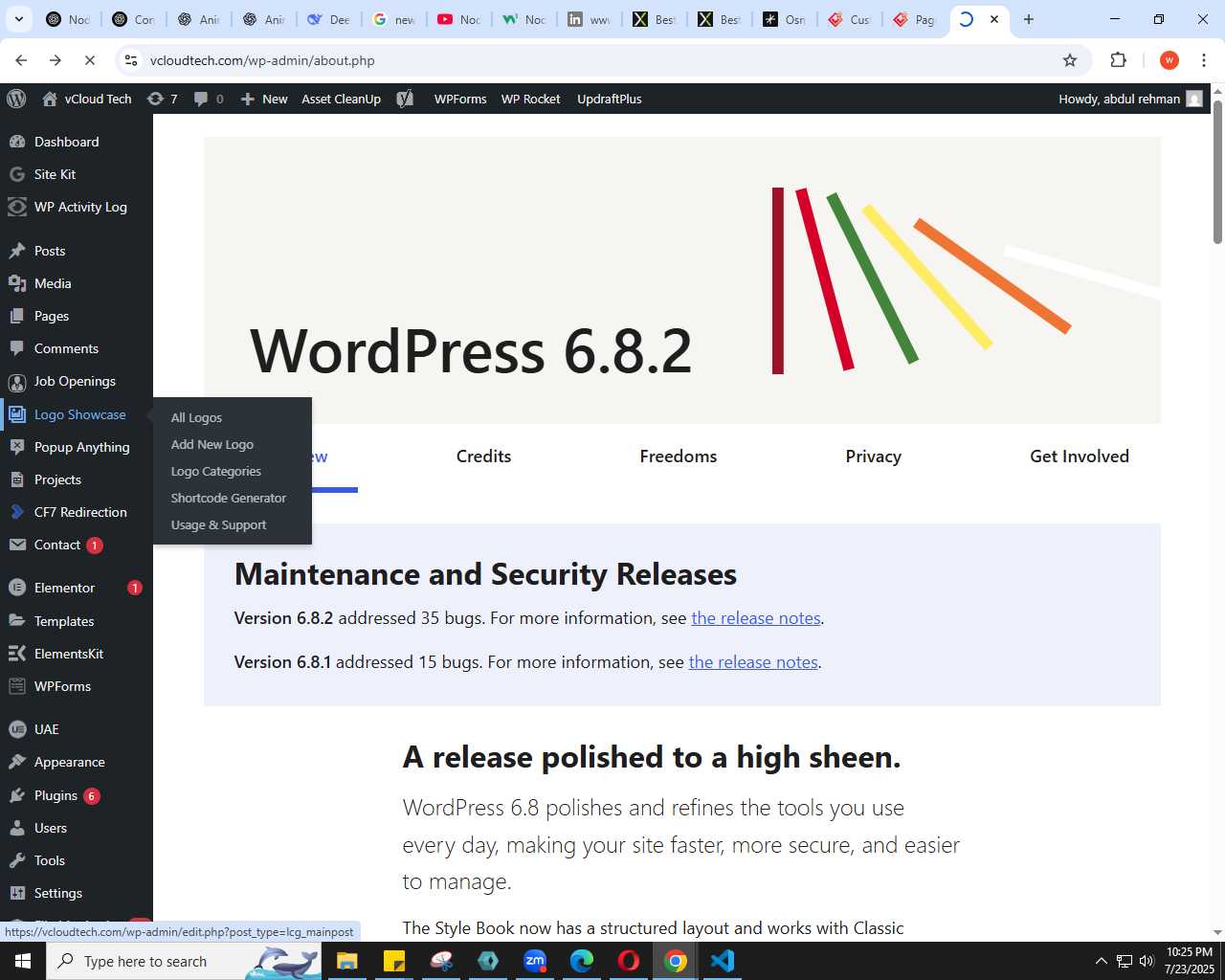The width and height of the screenshot is (1225, 980).
Task: Open Job Openings in the sidebar
Action: coord(77,381)
